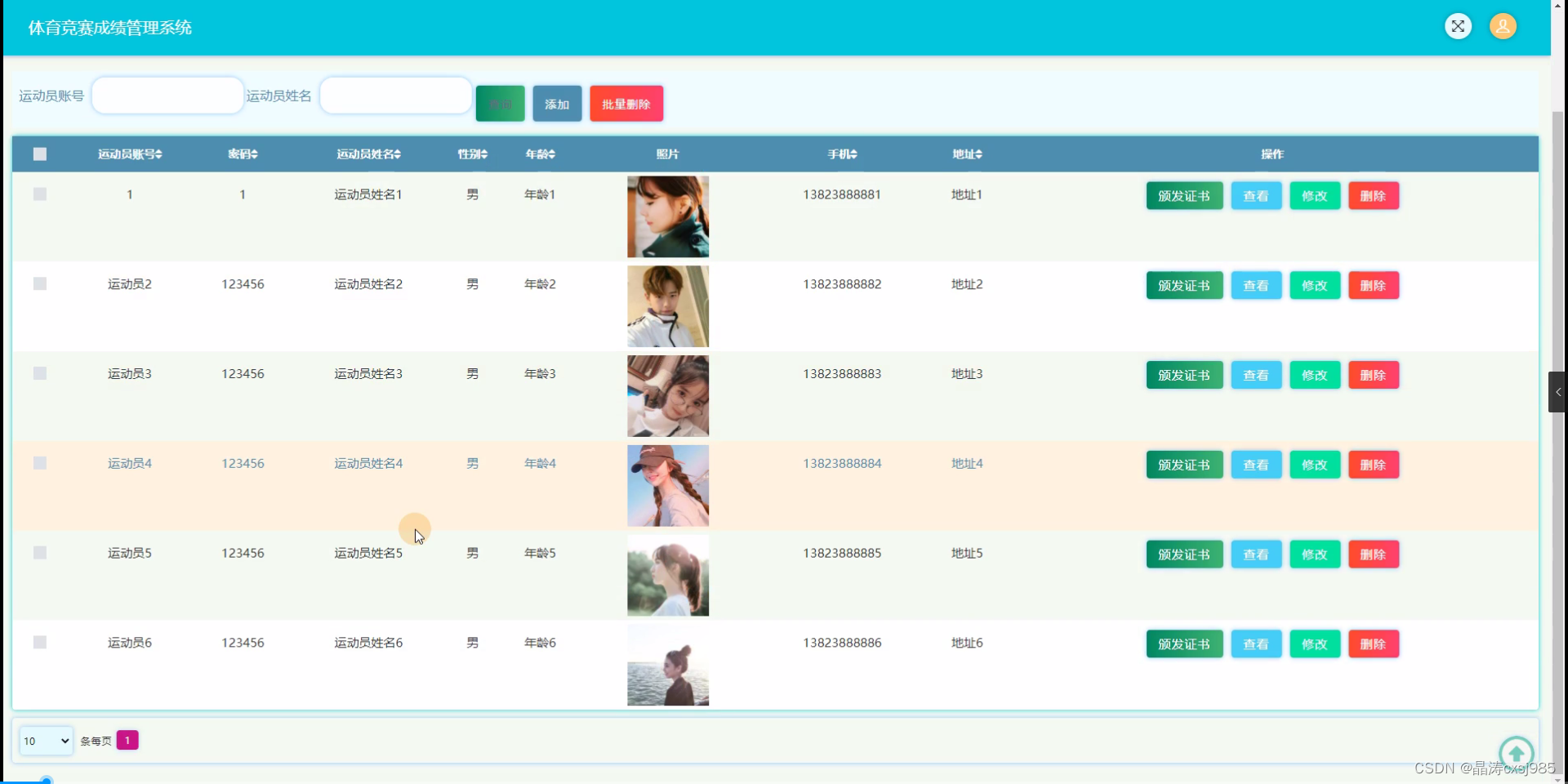Edit 运动员2 using 修改 button
This screenshot has width=1568, height=784.
(x=1315, y=286)
